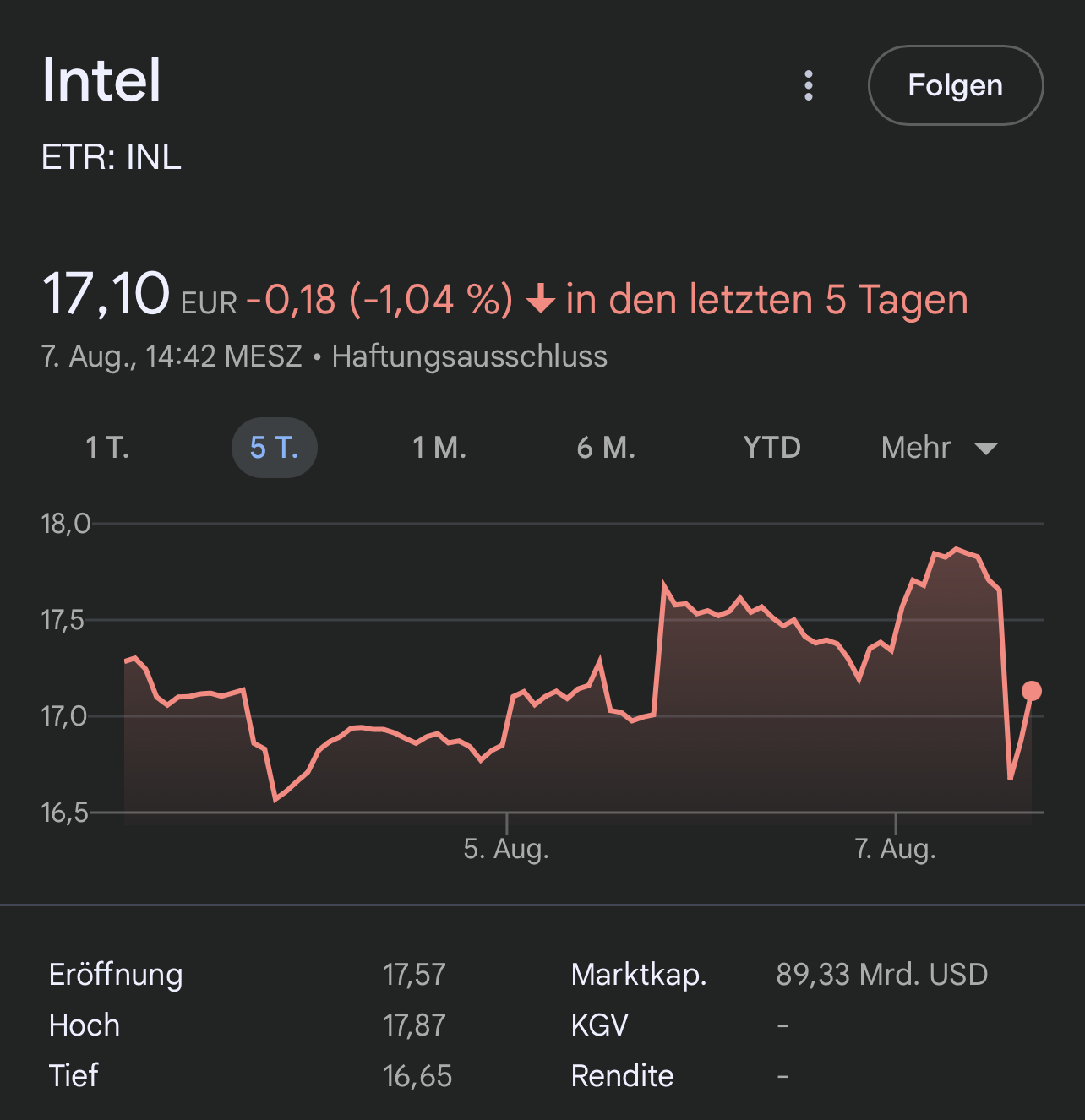This screenshot has width=1085, height=1120.
Task: Click the Folgen button
Action: (955, 85)
